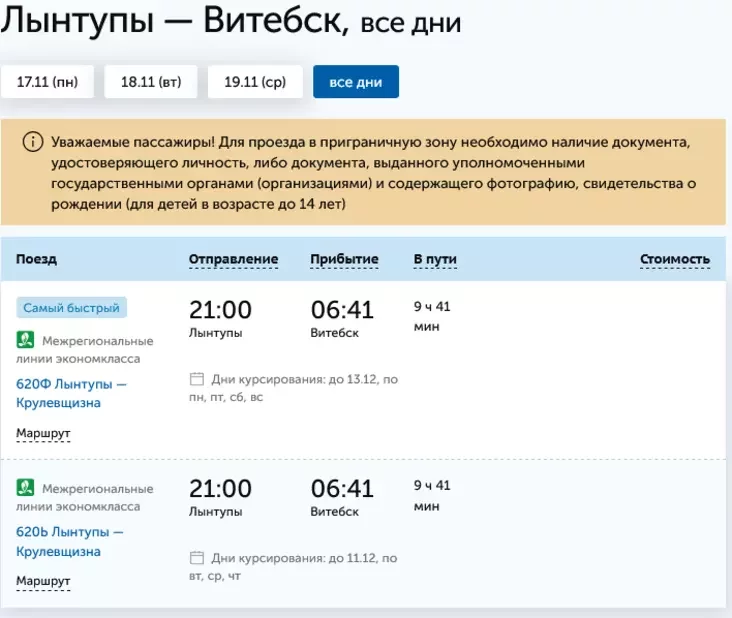
Task: Expand Маршрут for train 620Ф
Action: (43, 433)
